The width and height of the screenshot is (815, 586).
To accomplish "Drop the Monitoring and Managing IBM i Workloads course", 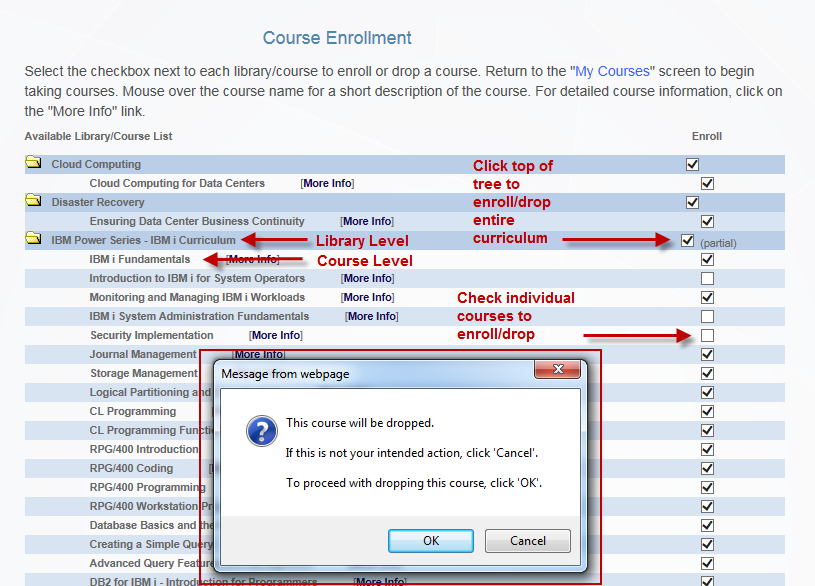I will 707,297.
